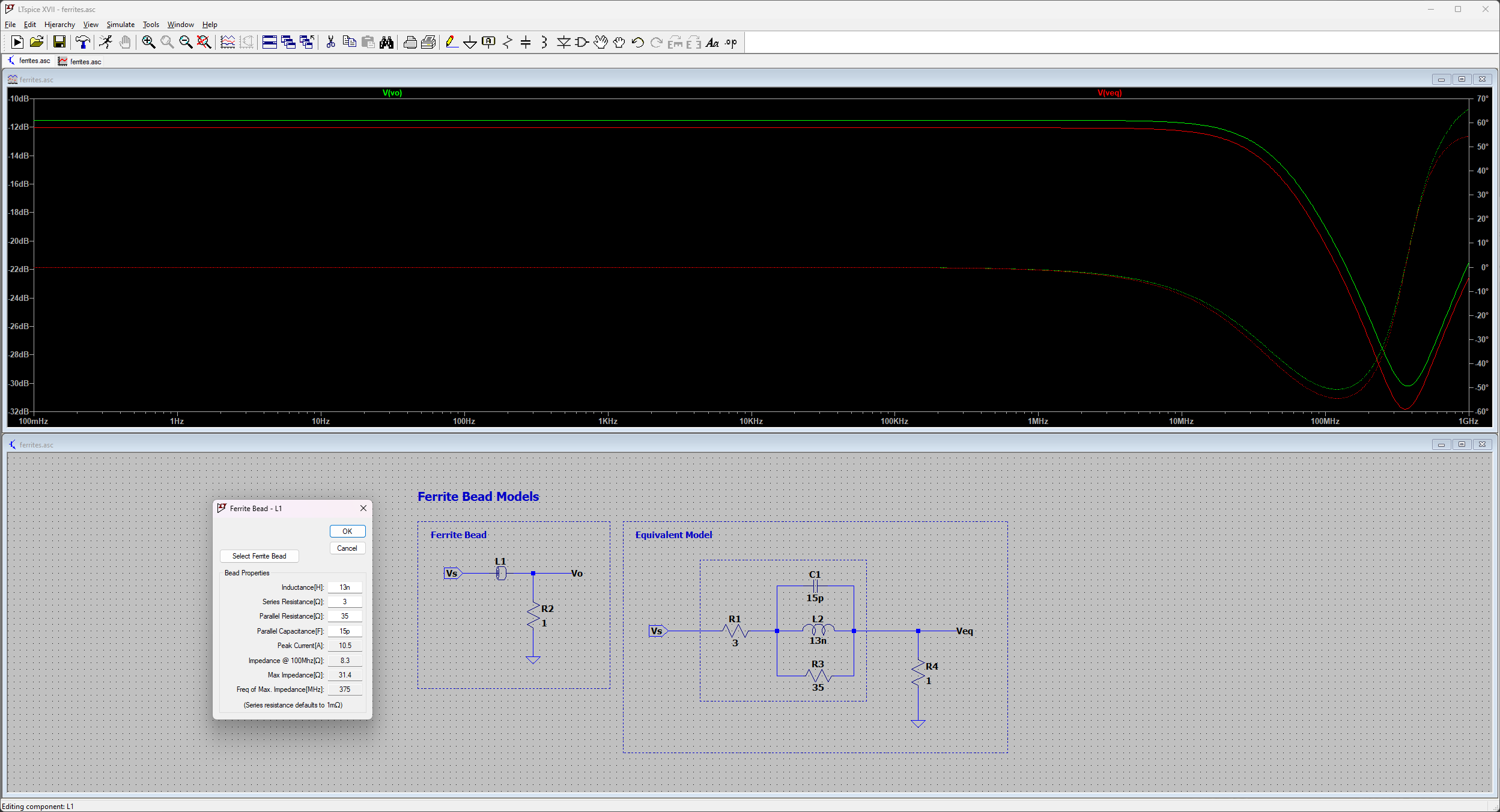Place an Inductor component
Screen dimensions: 1500x812
pos(544,42)
